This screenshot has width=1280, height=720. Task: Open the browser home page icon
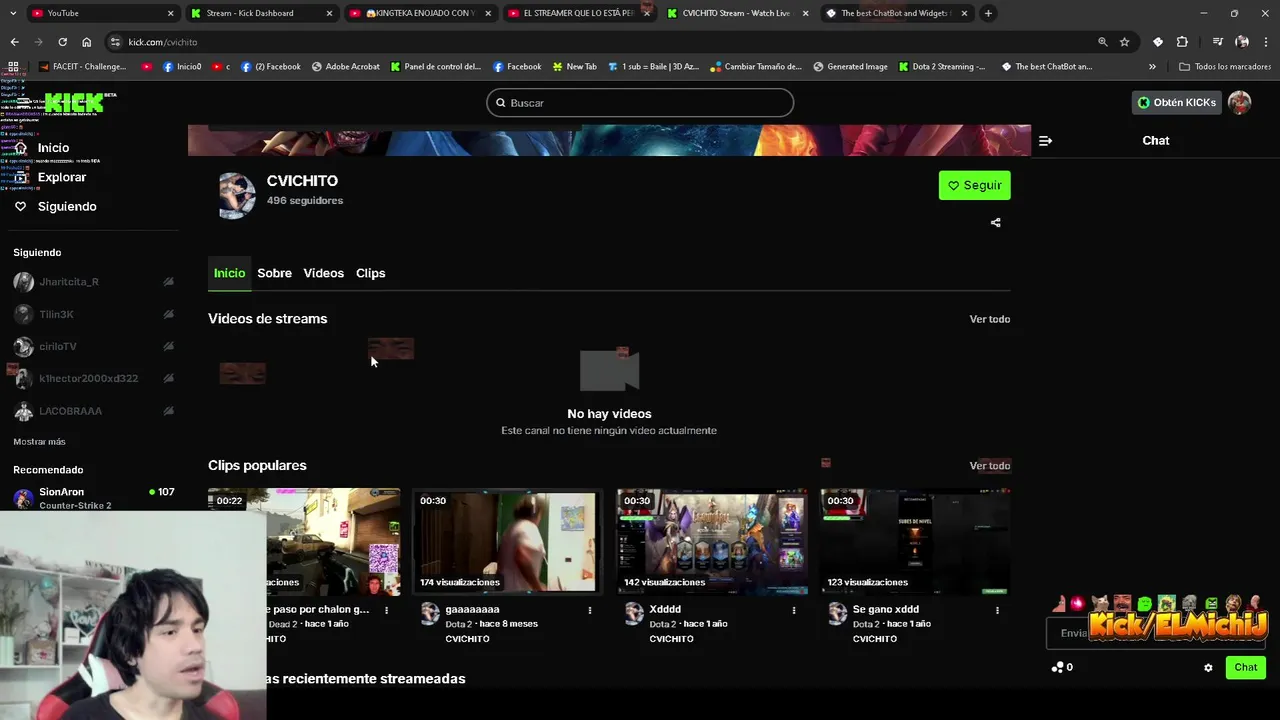[x=87, y=42]
